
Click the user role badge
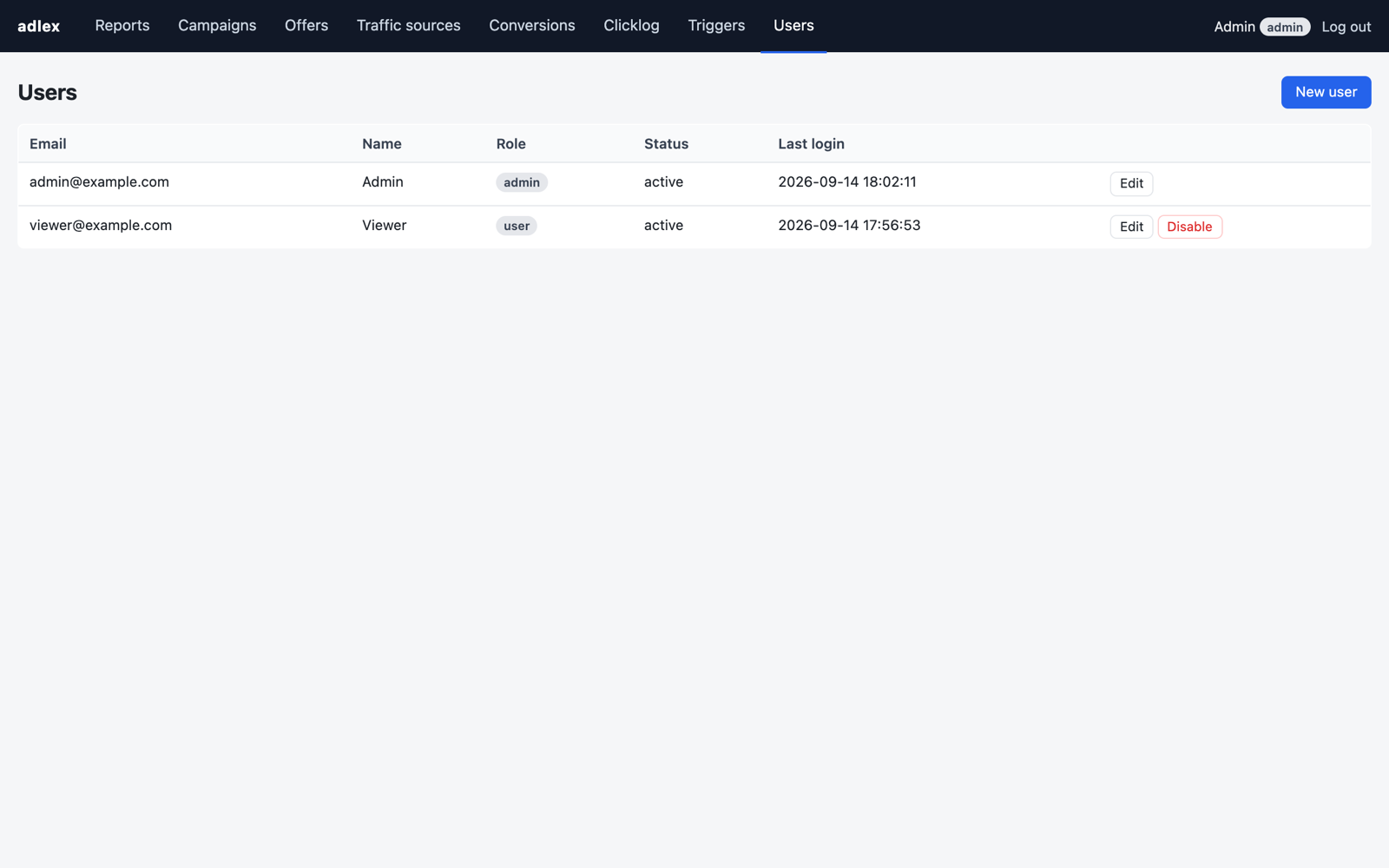click(x=517, y=226)
